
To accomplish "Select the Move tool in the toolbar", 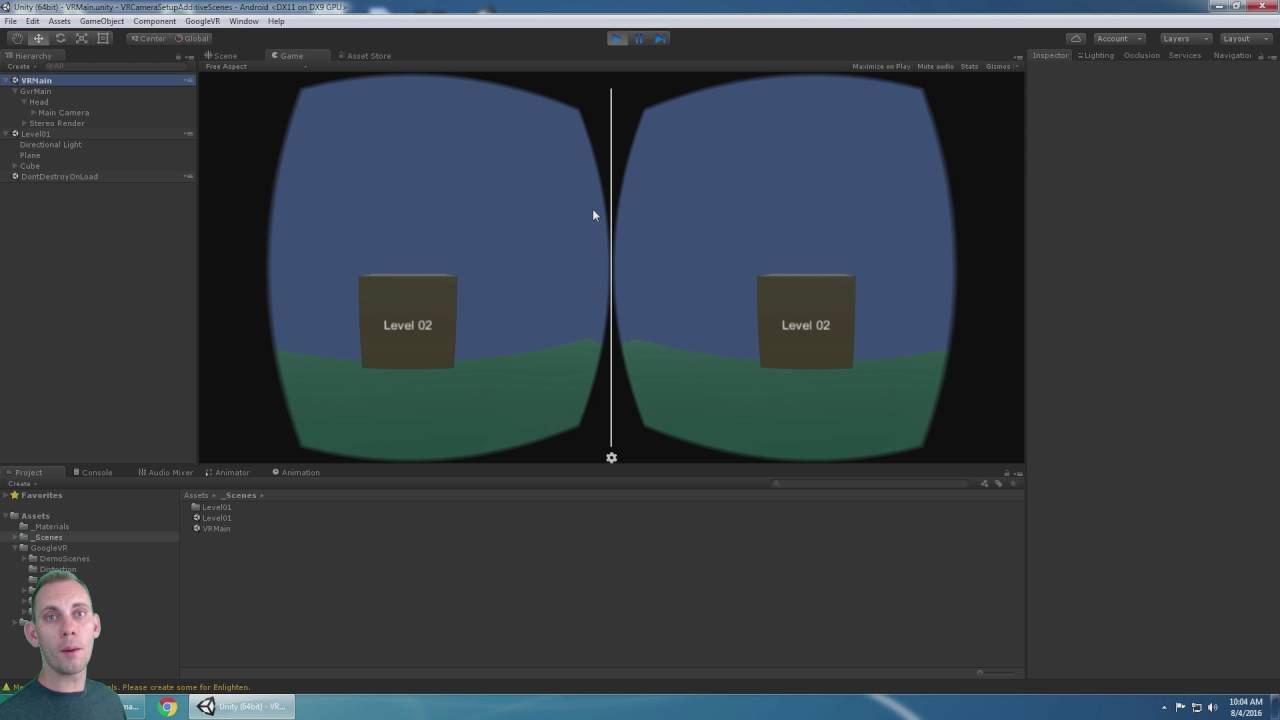I will [38, 38].
